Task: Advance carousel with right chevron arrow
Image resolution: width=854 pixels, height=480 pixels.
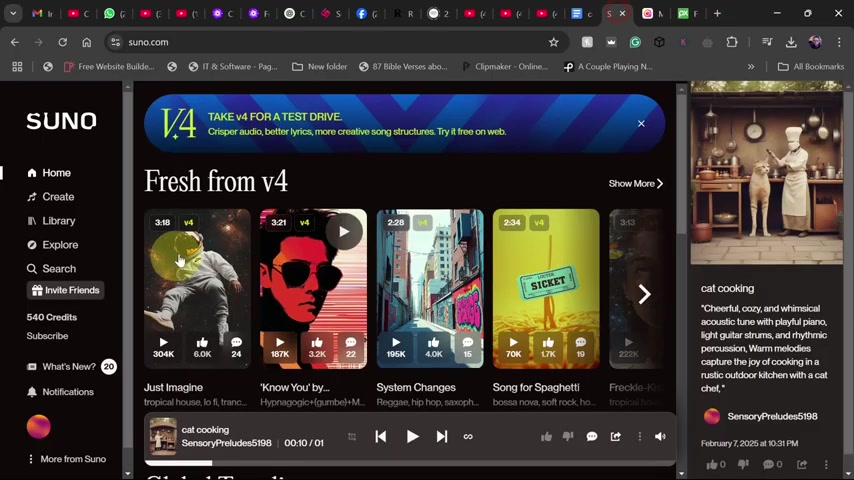Action: 644,295
